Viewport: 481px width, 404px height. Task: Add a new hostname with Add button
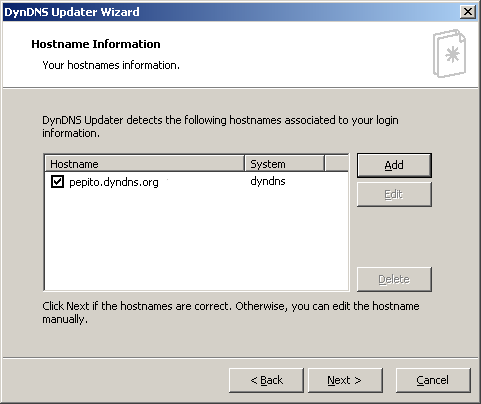[x=394, y=165]
